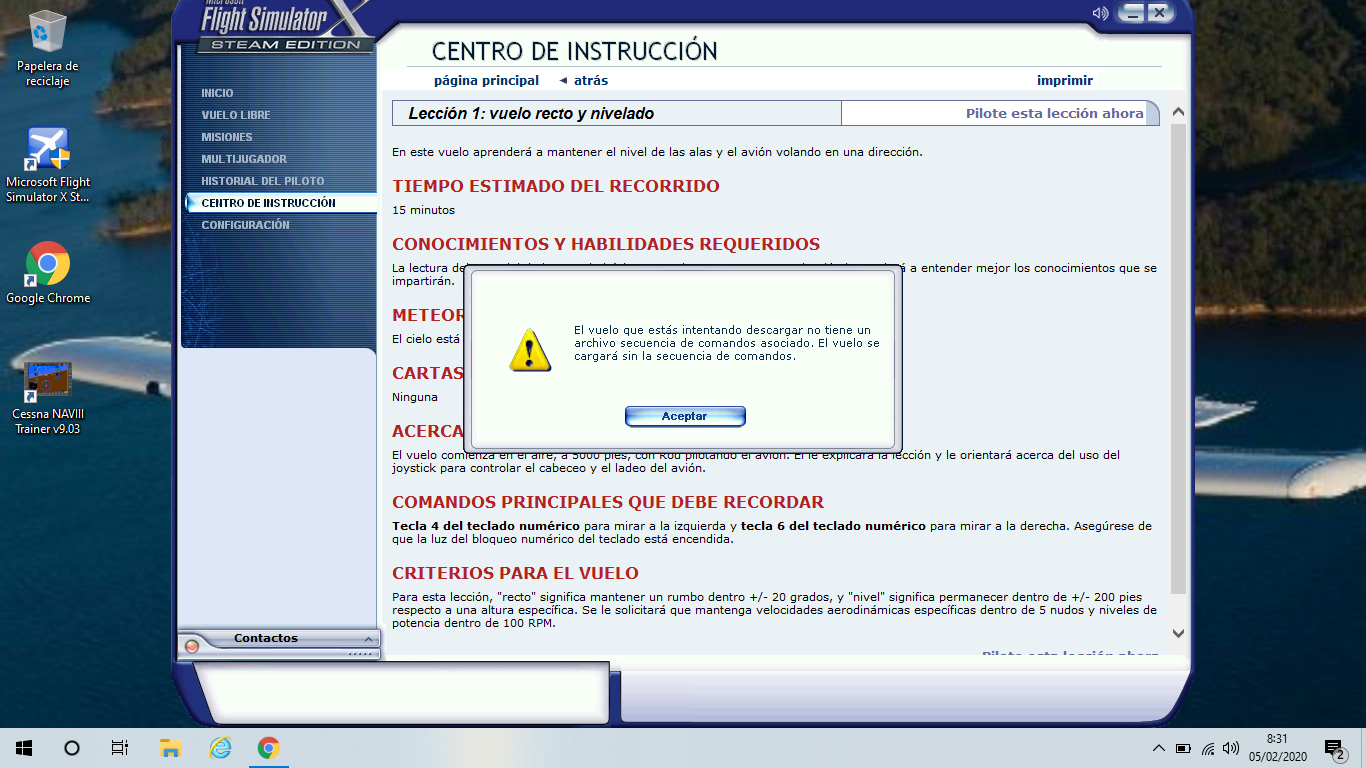The height and width of the screenshot is (768, 1366).
Task: Open Papelera de reciclaje desktop icon
Action: click(x=48, y=48)
